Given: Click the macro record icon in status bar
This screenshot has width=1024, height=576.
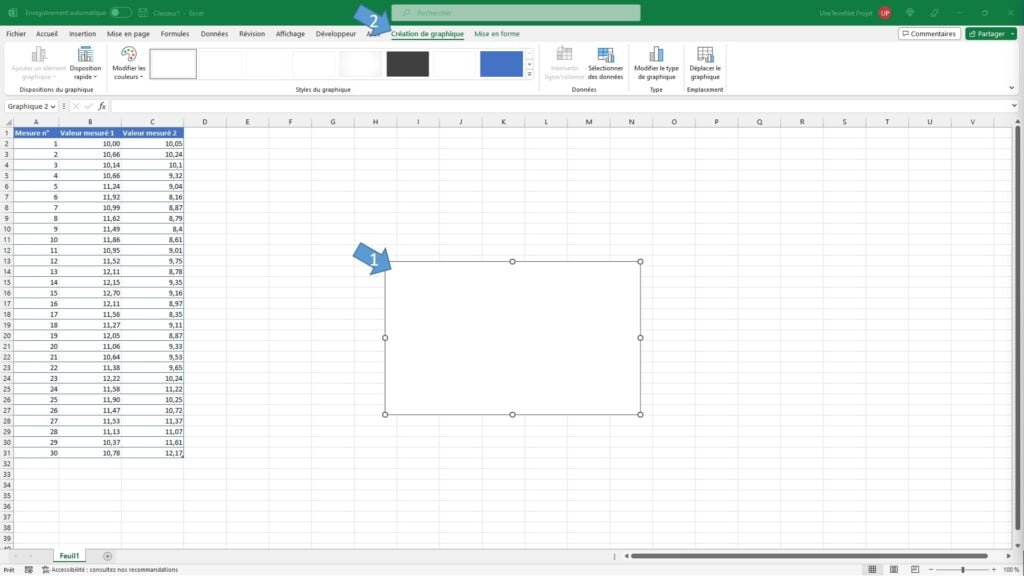Looking at the screenshot, I should pyautogui.click(x=29, y=570).
